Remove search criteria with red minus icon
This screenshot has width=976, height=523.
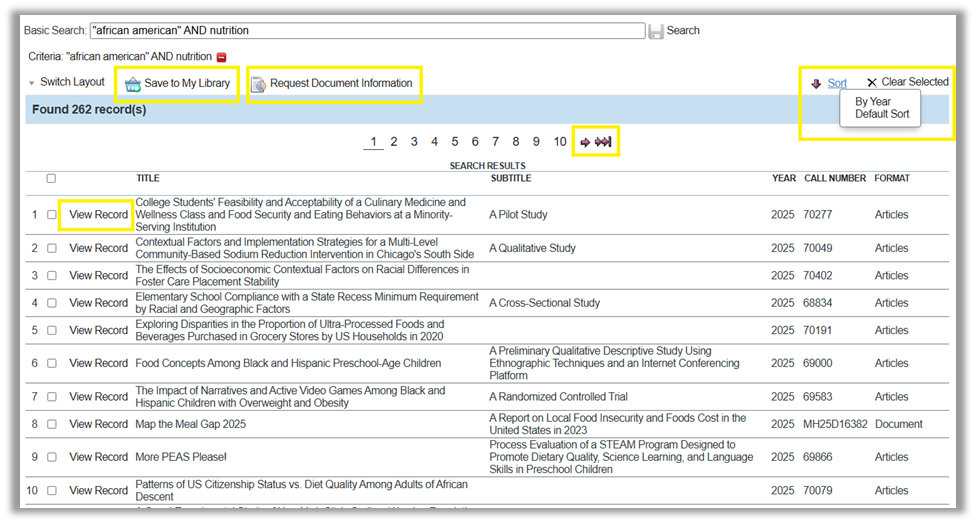click(221, 58)
